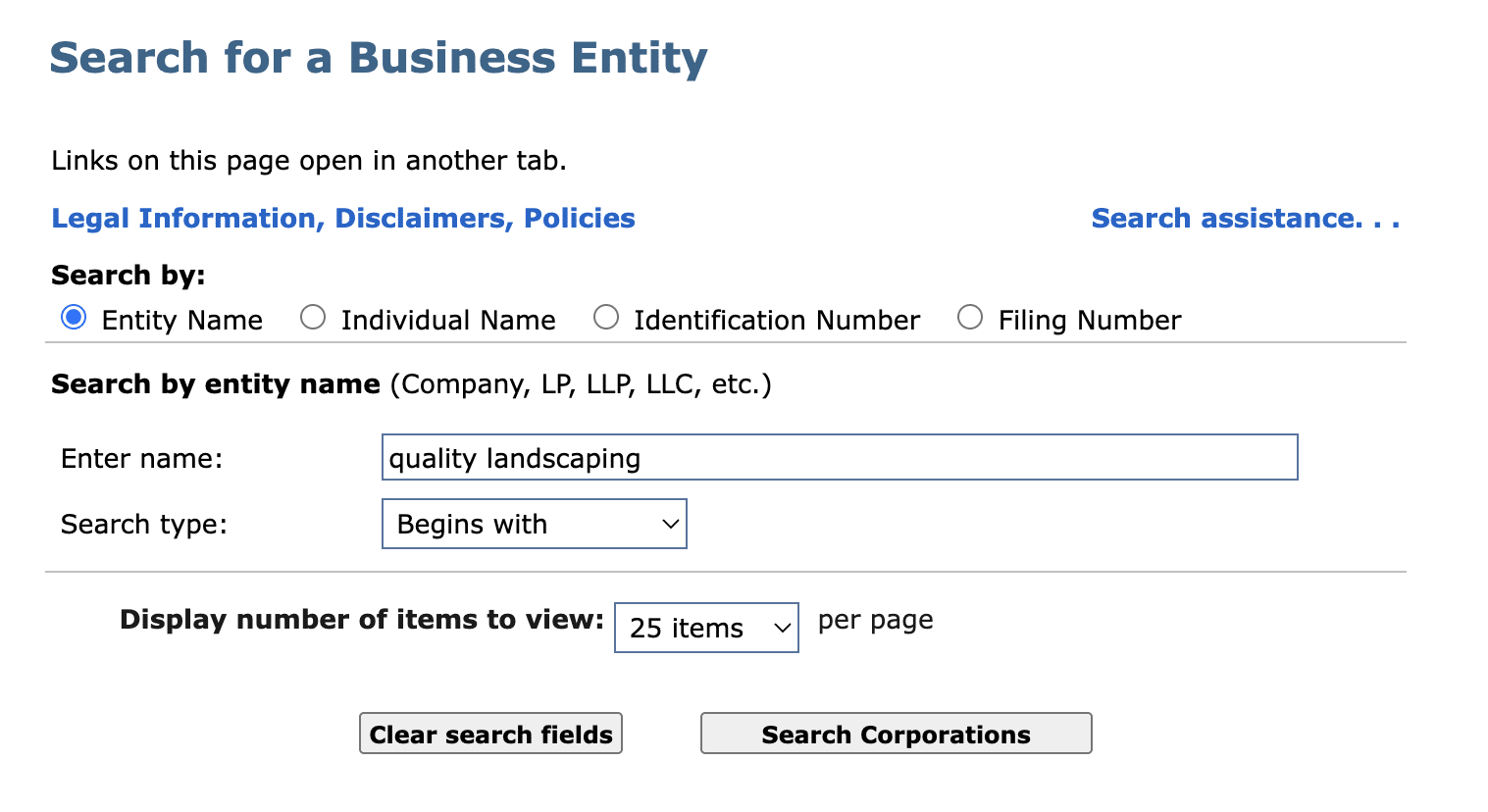The width and height of the screenshot is (1488, 812).
Task: Switch search to Filing Number
Action: (970, 318)
